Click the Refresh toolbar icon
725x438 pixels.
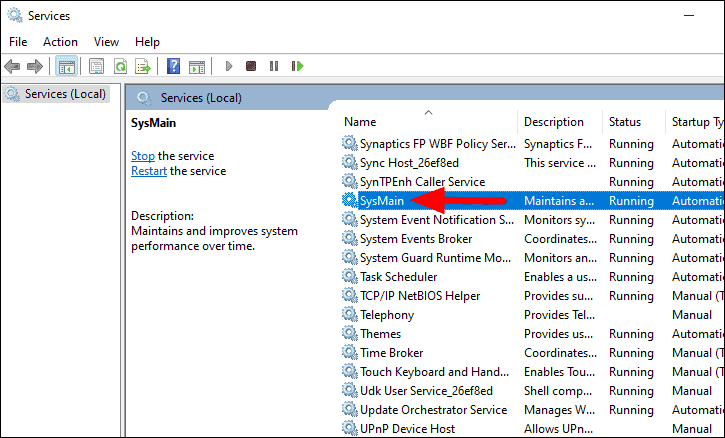pos(120,67)
